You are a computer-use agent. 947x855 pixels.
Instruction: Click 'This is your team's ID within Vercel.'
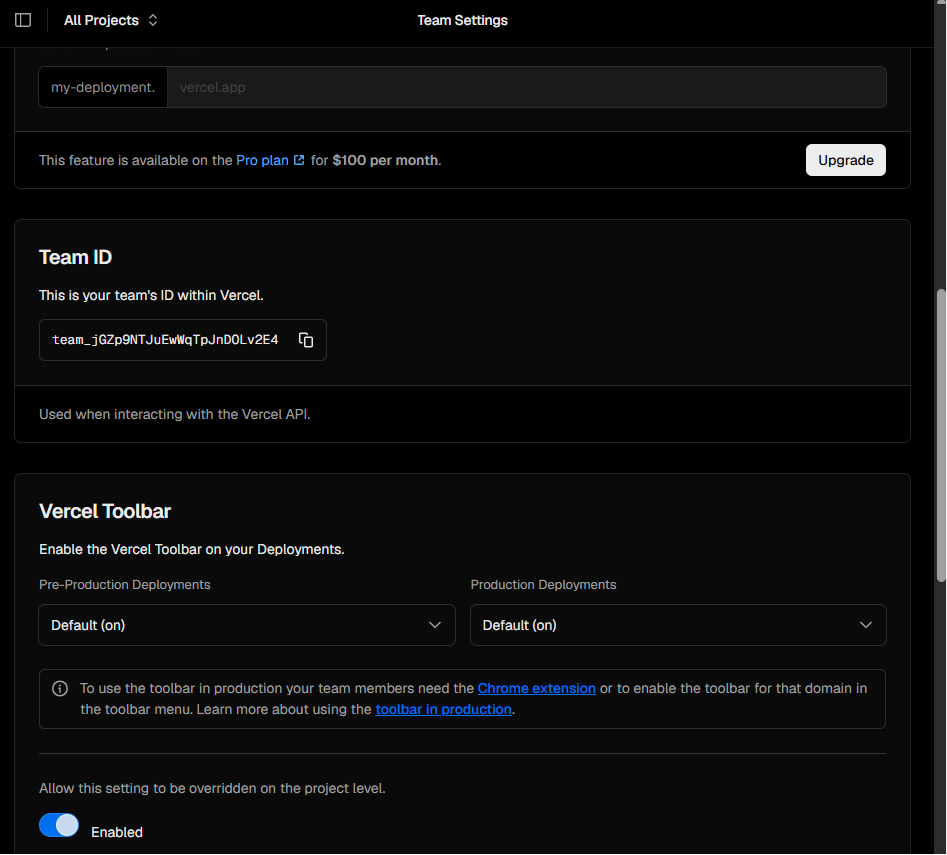tap(152, 296)
